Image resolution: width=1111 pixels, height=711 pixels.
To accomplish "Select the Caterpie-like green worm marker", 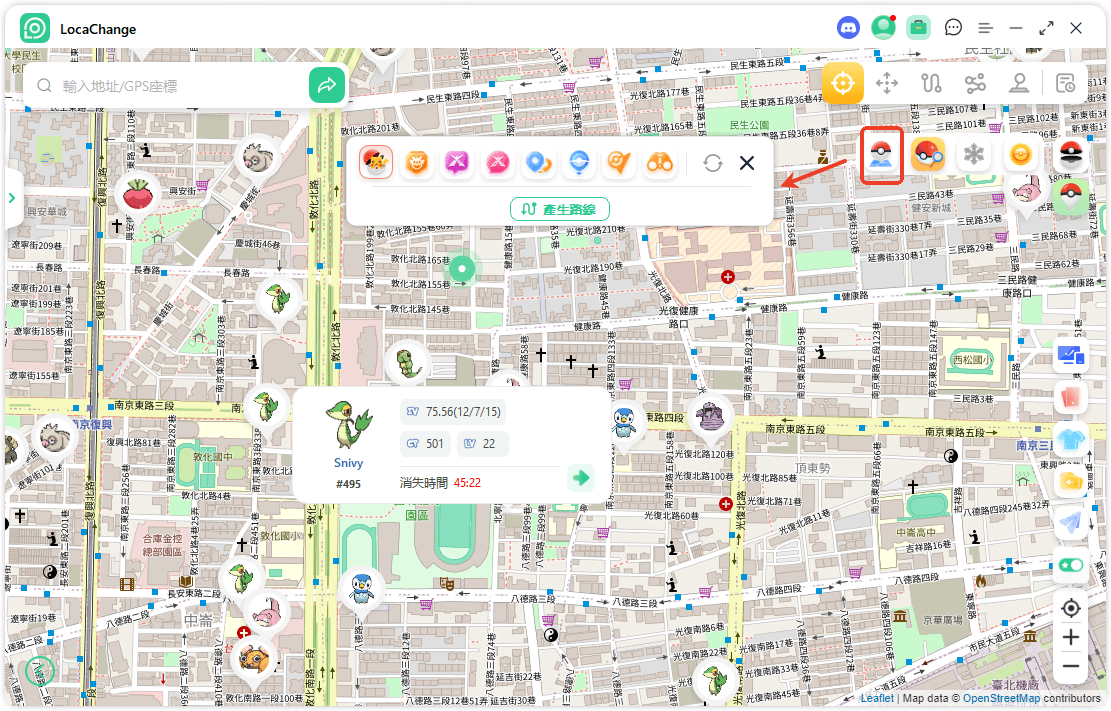I will [409, 363].
